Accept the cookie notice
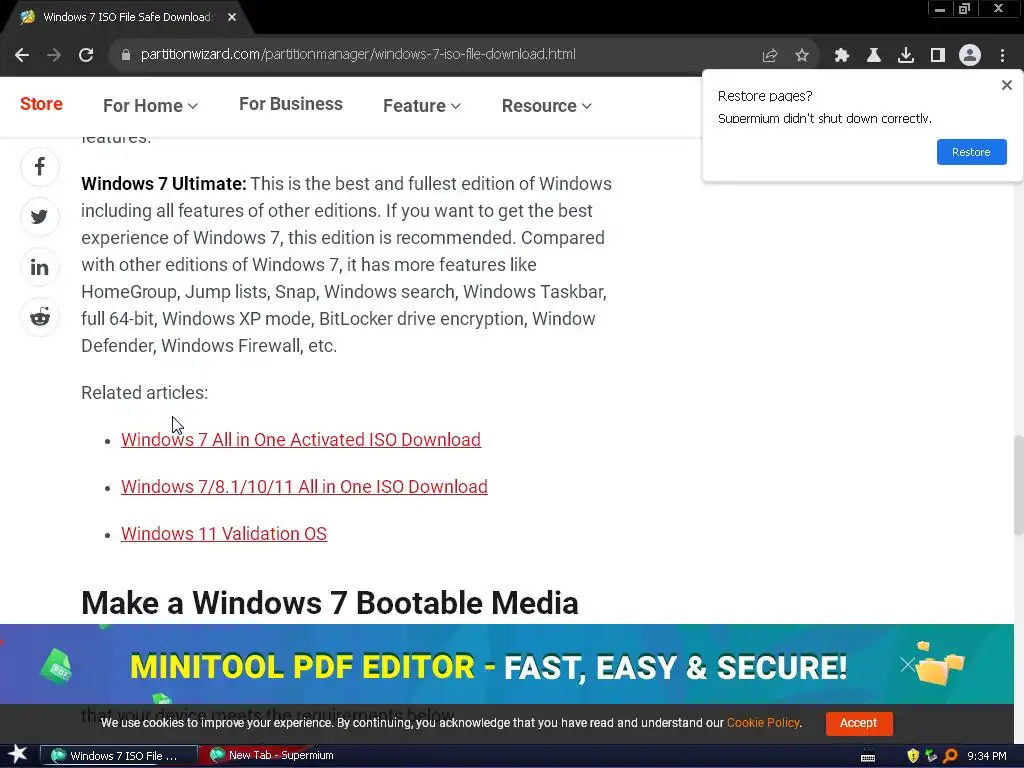 tap(859, 723)
